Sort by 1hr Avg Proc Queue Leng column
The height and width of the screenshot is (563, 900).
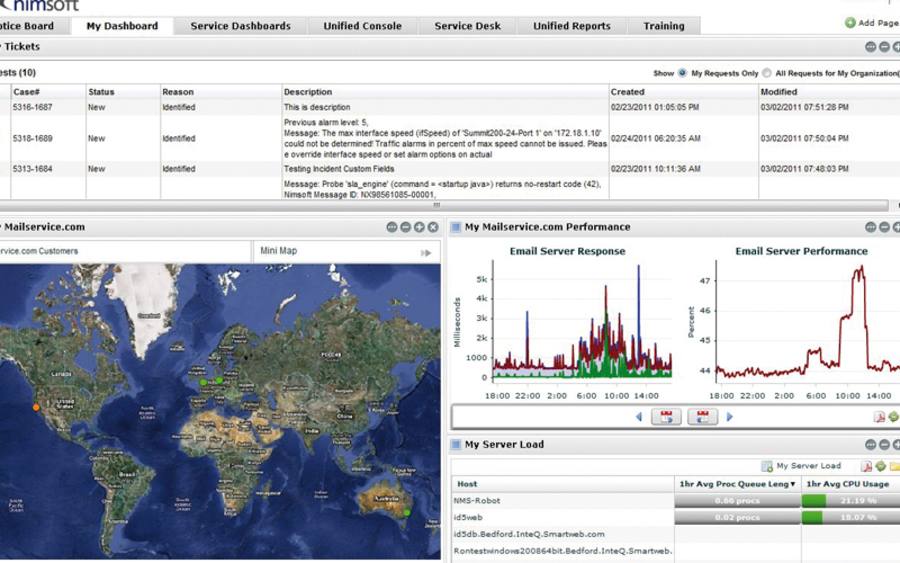(x=738, y=484)
